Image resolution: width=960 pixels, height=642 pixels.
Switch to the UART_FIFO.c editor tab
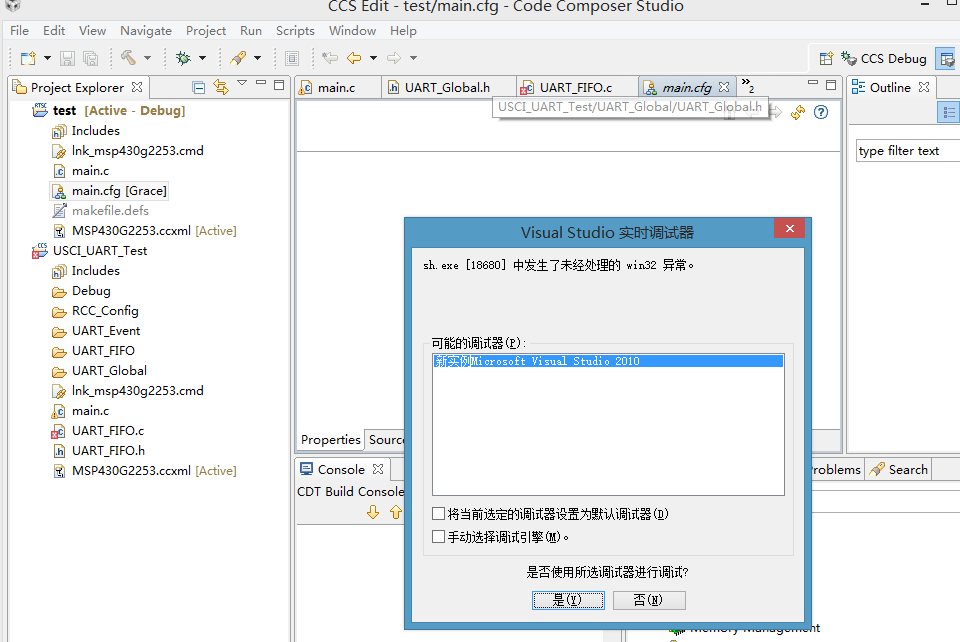(576, 88)
